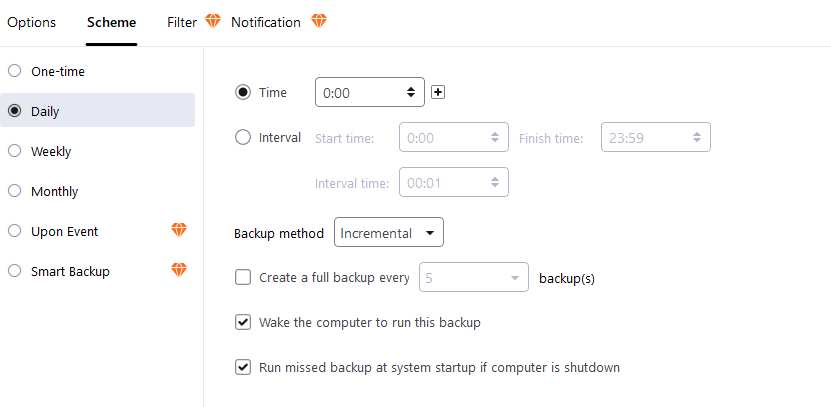Disable Run missed backup at system startup

[243, 367]
